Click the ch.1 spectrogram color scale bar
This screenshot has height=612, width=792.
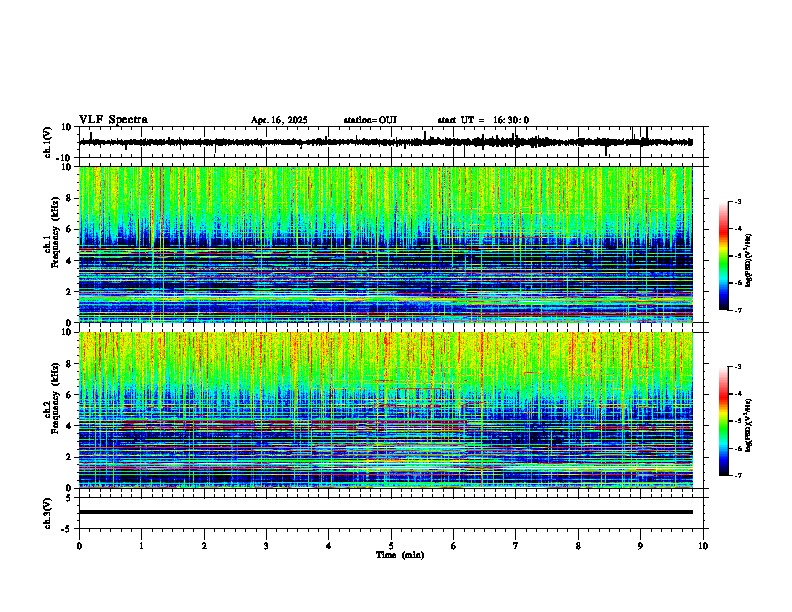point(724,256)
